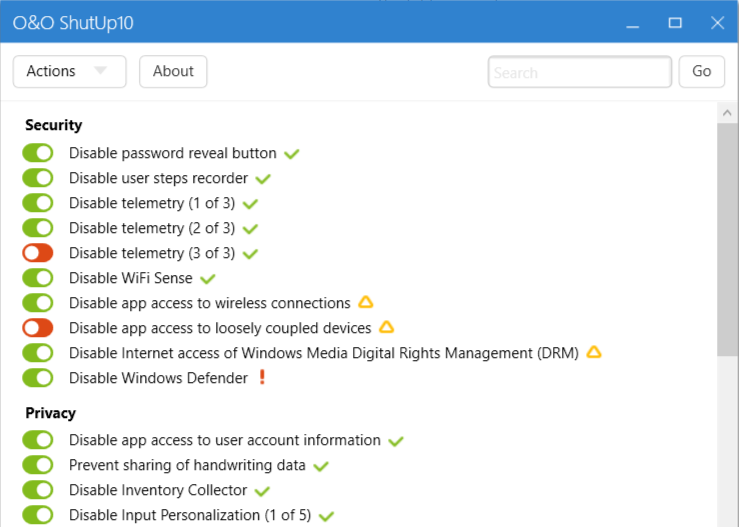Enable the loosely coupled devices toggle
This screenshot has height=527, width=739.
coord(38,328)
